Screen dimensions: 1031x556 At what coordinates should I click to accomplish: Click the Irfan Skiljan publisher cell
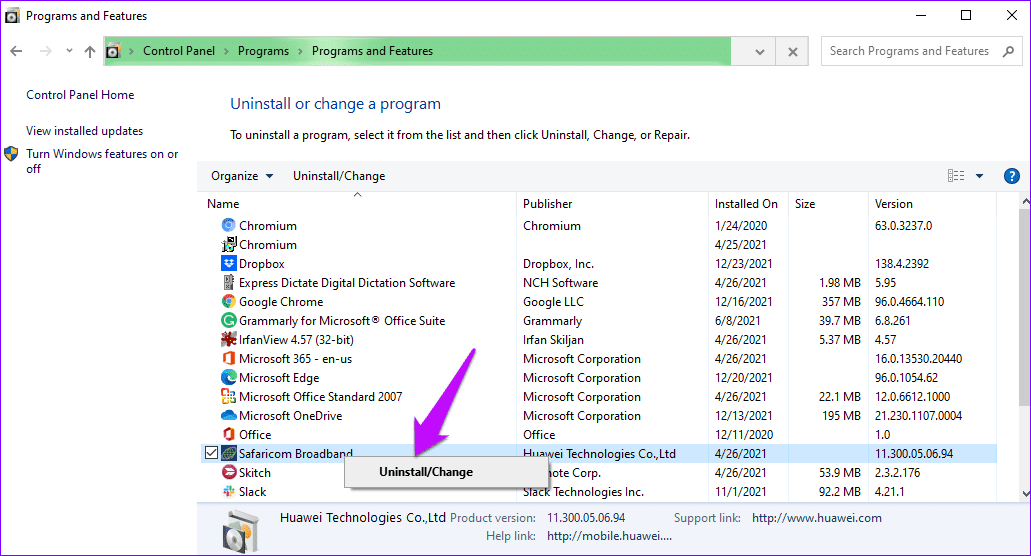pos(553,340)
